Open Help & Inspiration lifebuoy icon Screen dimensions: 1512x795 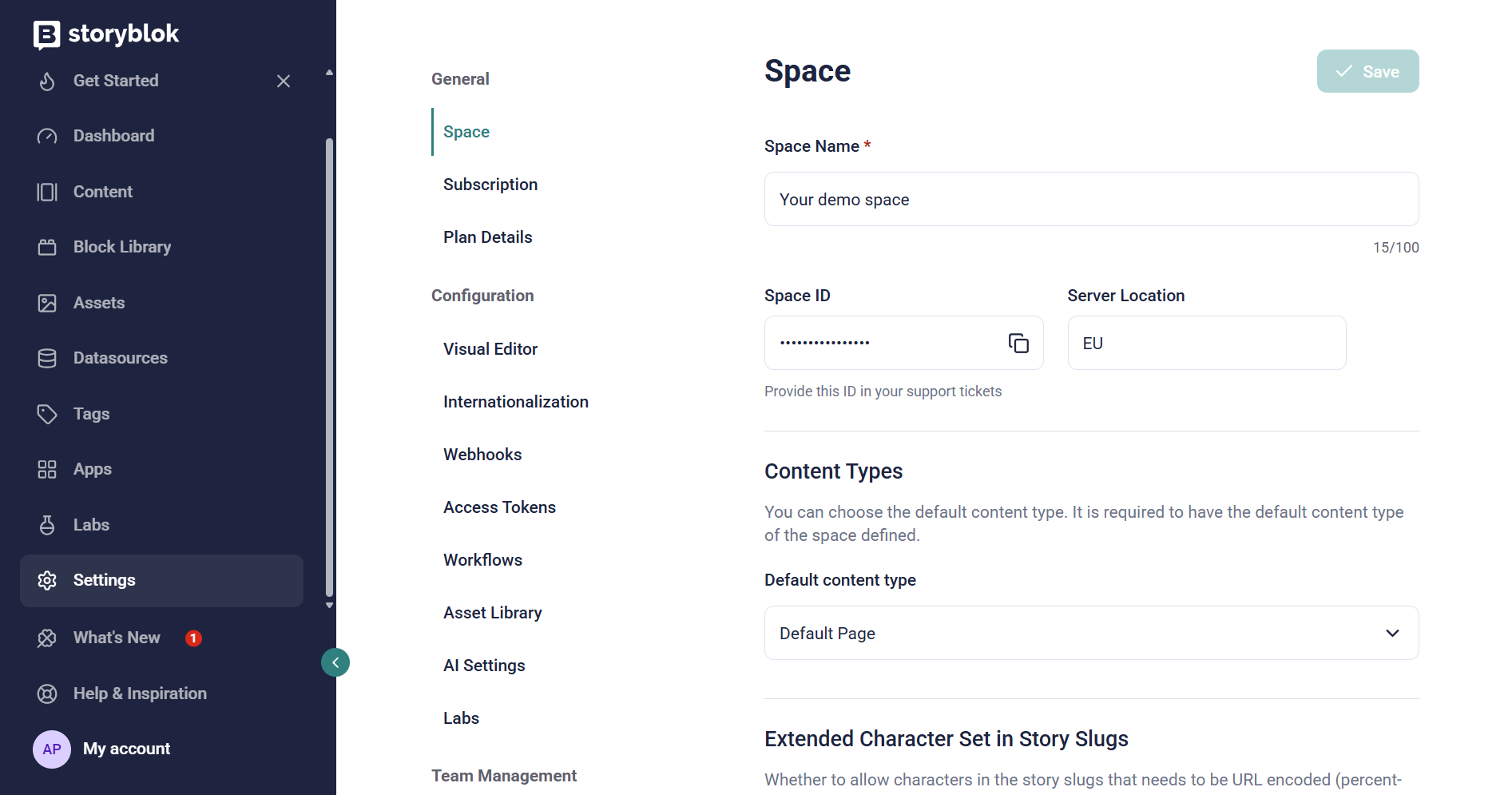[47, 694]
